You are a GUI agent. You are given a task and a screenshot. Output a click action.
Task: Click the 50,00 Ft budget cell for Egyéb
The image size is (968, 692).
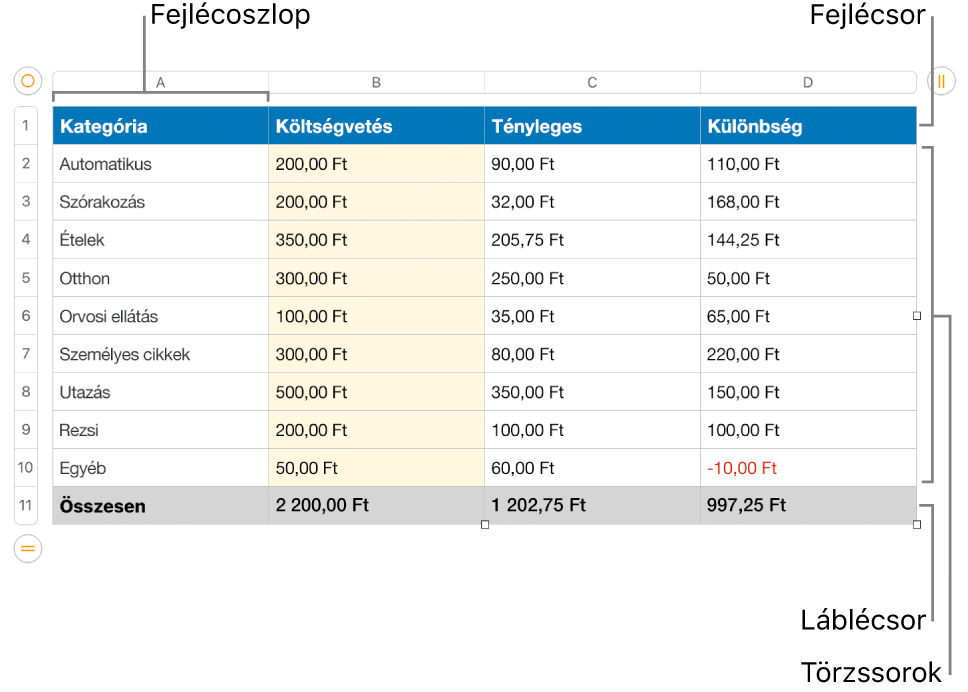(377, 468)
